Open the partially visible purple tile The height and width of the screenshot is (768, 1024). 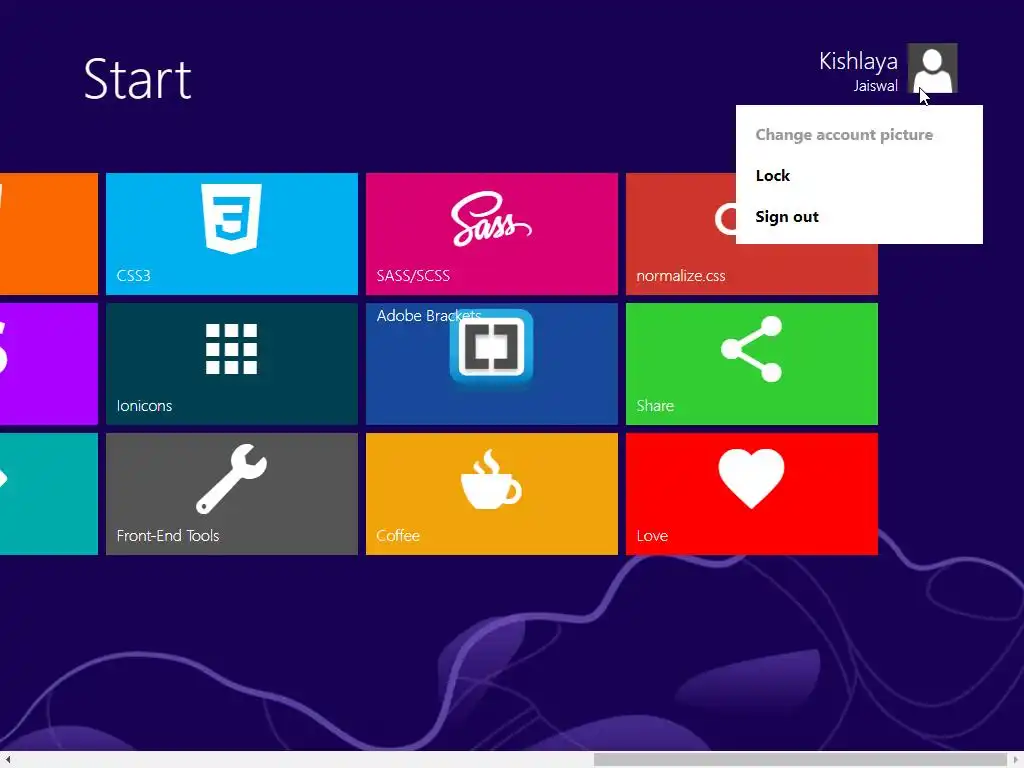pyautogui.click(x=49, y=364)
